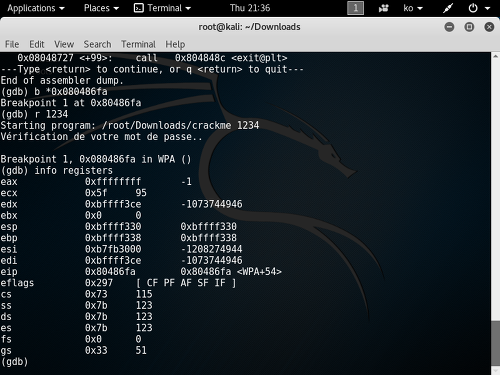Click '---Type <return> to continue' line
Image resolution: width=500 pixels, height=375 pixels.
152,69
